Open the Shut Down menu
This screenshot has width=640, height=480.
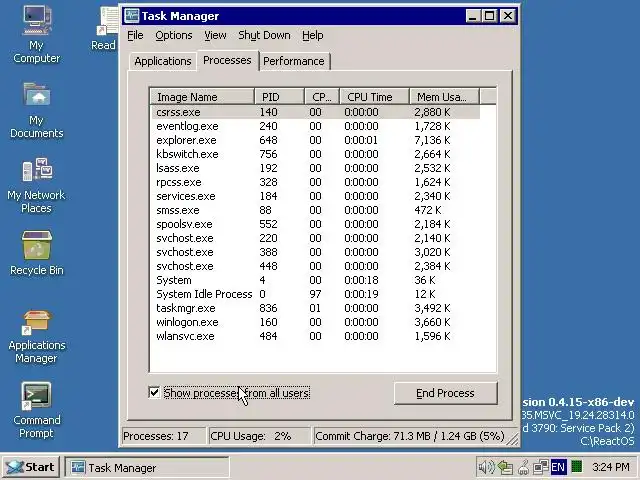pos(264,36)
